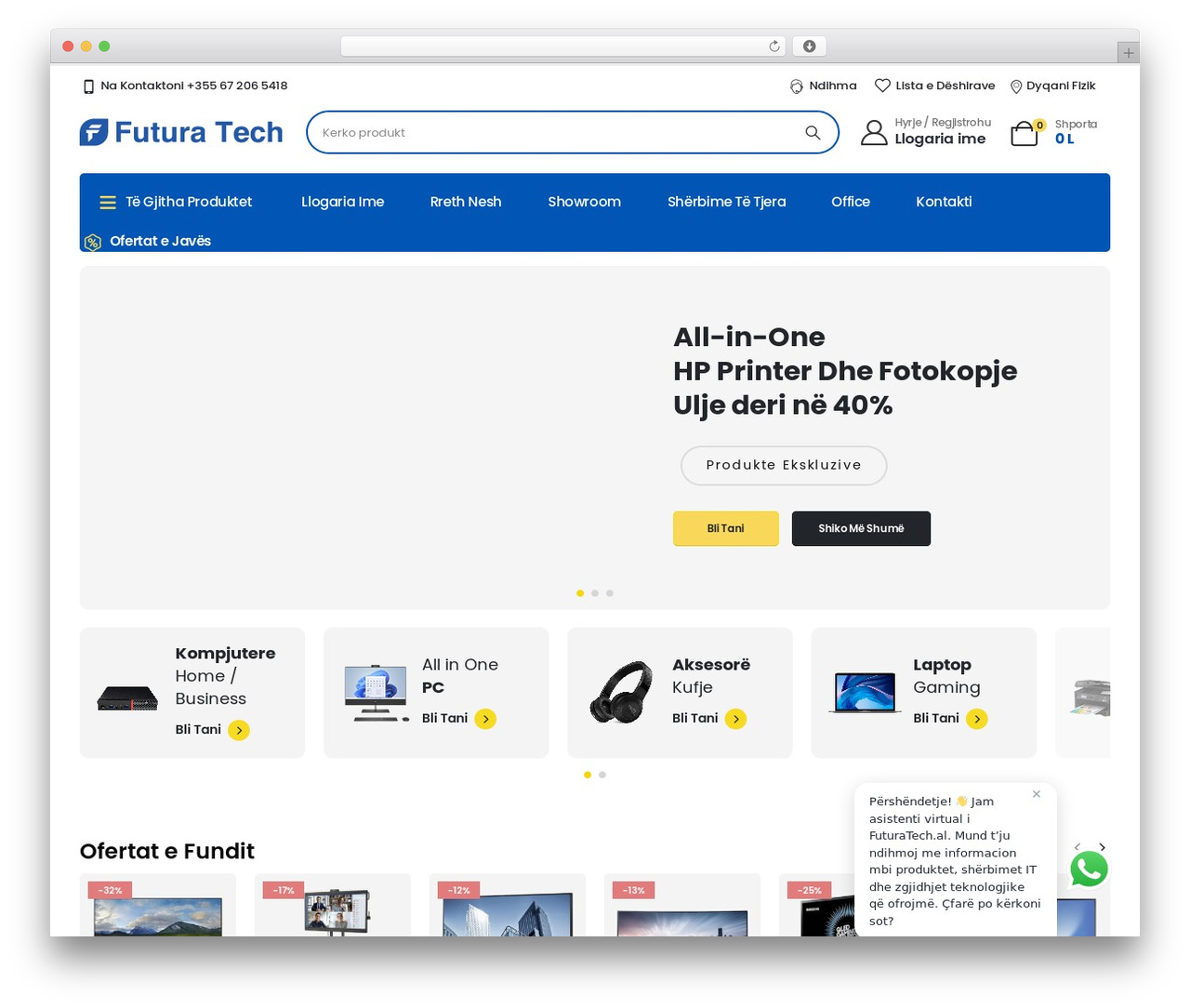This screenshot has width=1190, height=1008.
Task: Show next Ofertat e Fundit products arrow
Action: click(x=1102, y=847)
